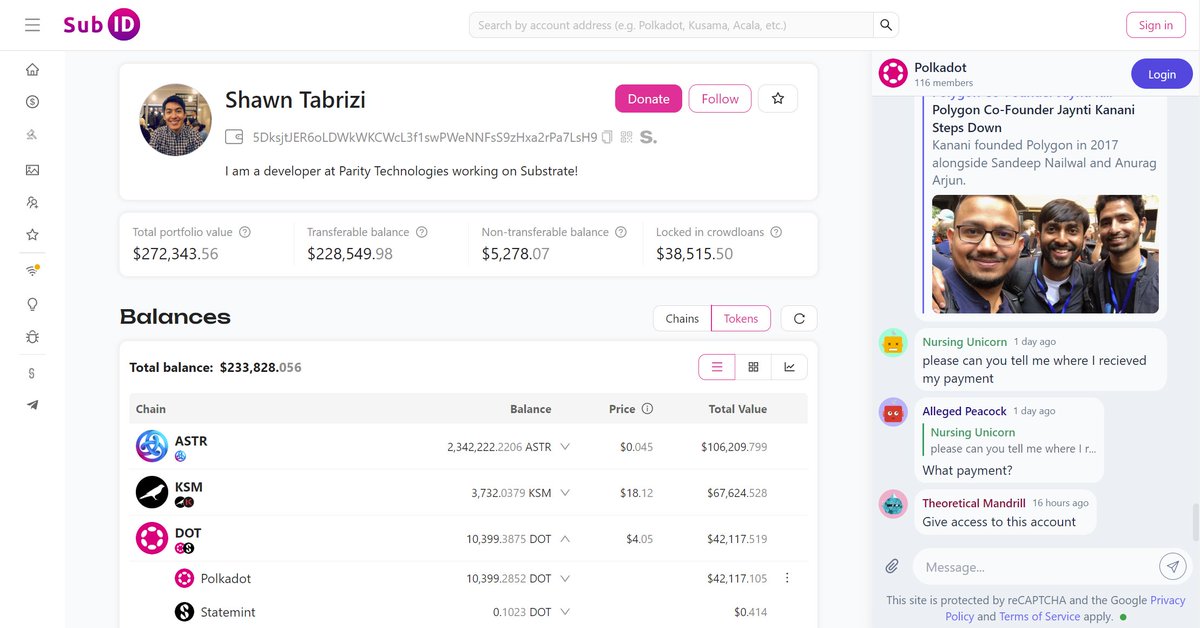Image resolution: width=1200 pixels, height=628 pixels.
Task: Click Nursing Unicorn's avatar
Action: (x=893, y=343)
